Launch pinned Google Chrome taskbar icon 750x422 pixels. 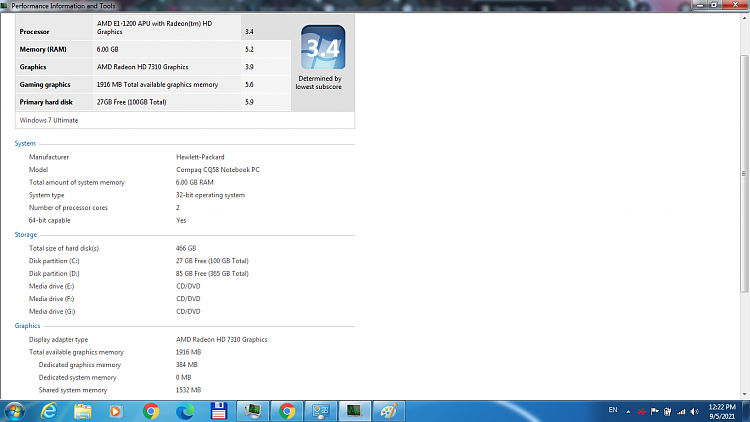click(151, 411)
